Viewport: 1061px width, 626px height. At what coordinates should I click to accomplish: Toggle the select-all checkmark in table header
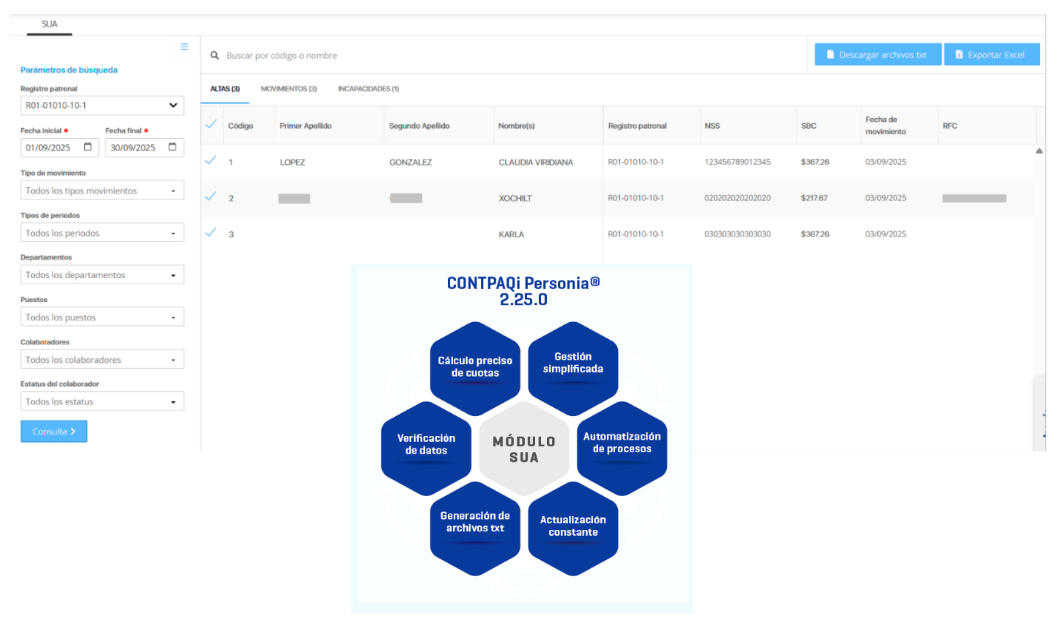[211, 125]
